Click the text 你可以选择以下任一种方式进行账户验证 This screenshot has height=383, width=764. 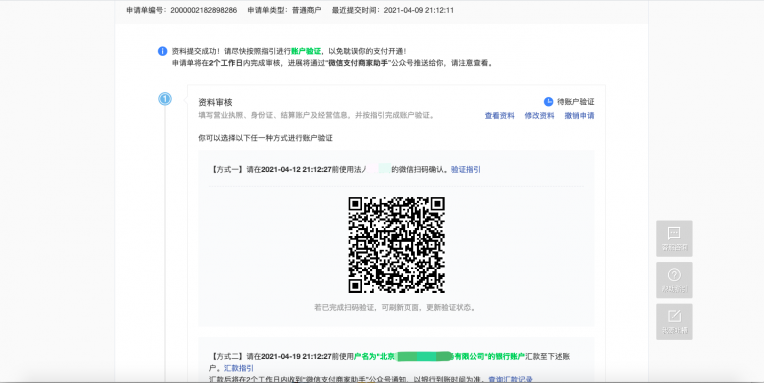coord(266,138)
